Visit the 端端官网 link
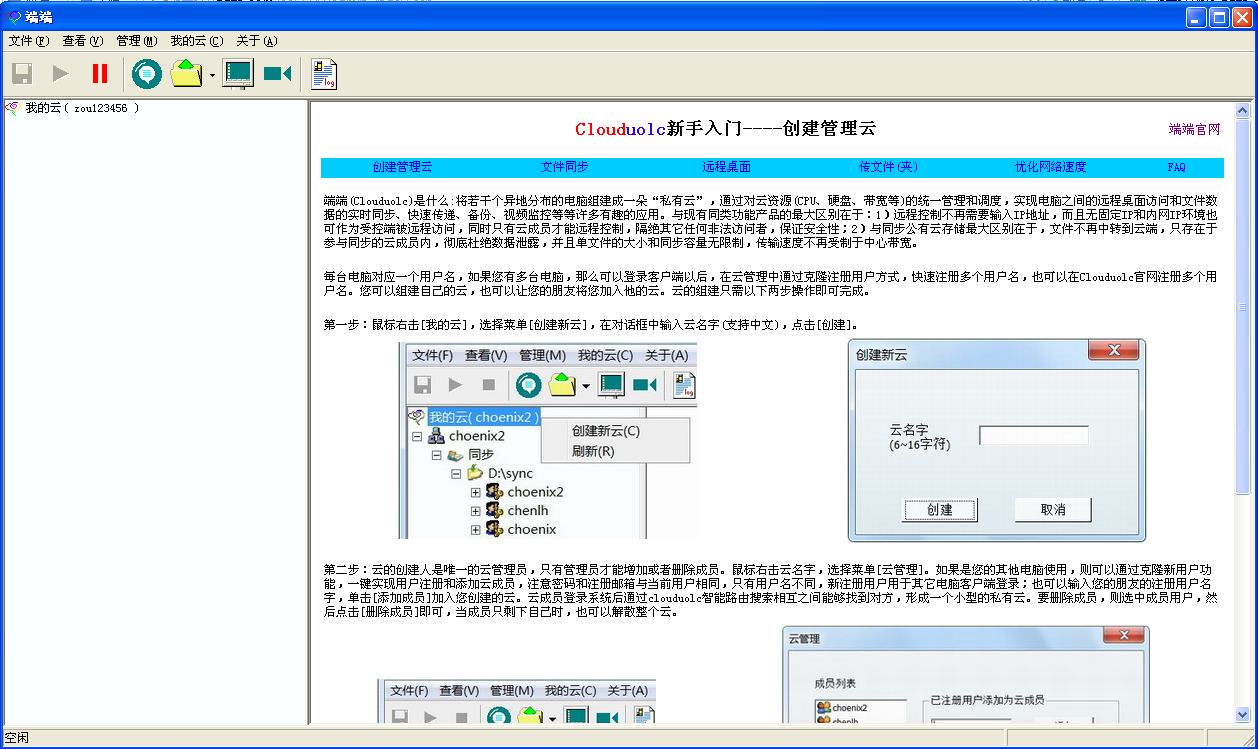Image resolution: width=1258 pixels, height=749 pixels. coord(1195,130)
